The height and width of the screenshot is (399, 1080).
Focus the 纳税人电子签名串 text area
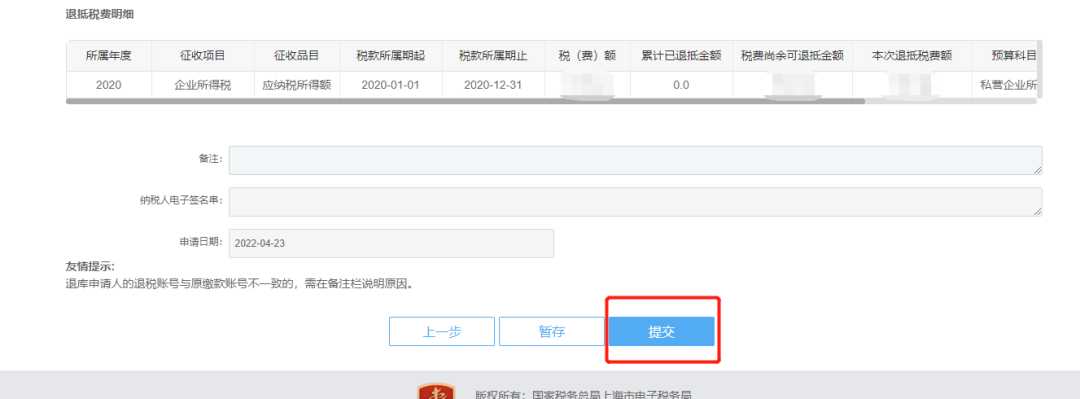[x=635, y=202]
